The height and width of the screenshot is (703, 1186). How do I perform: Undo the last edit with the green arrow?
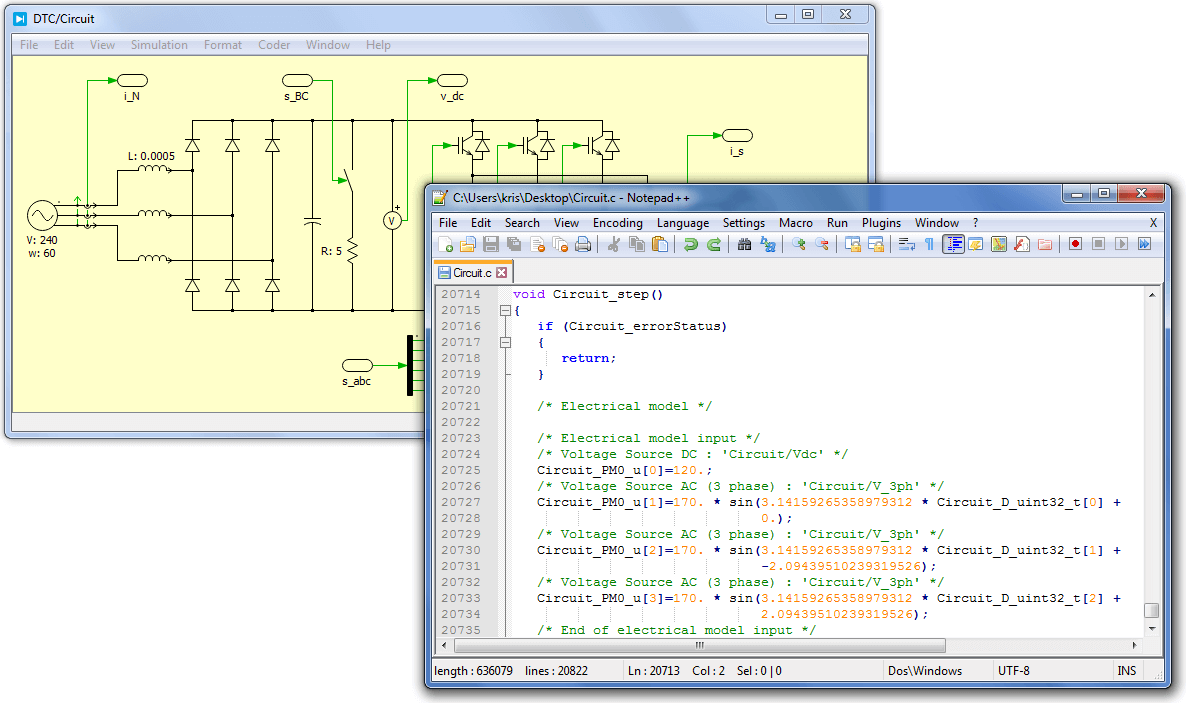click(690, 245)
